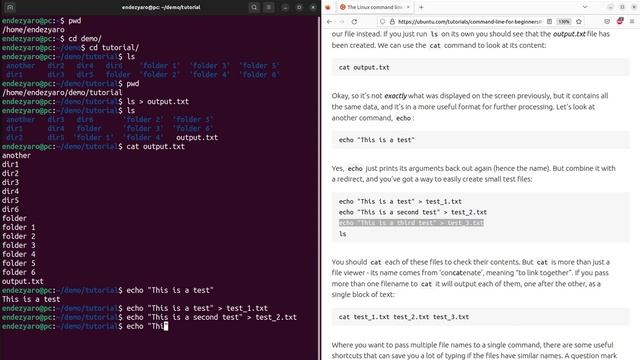Click the terminal test_2.txt echo command line
The image size is (640, 360).
149,317
